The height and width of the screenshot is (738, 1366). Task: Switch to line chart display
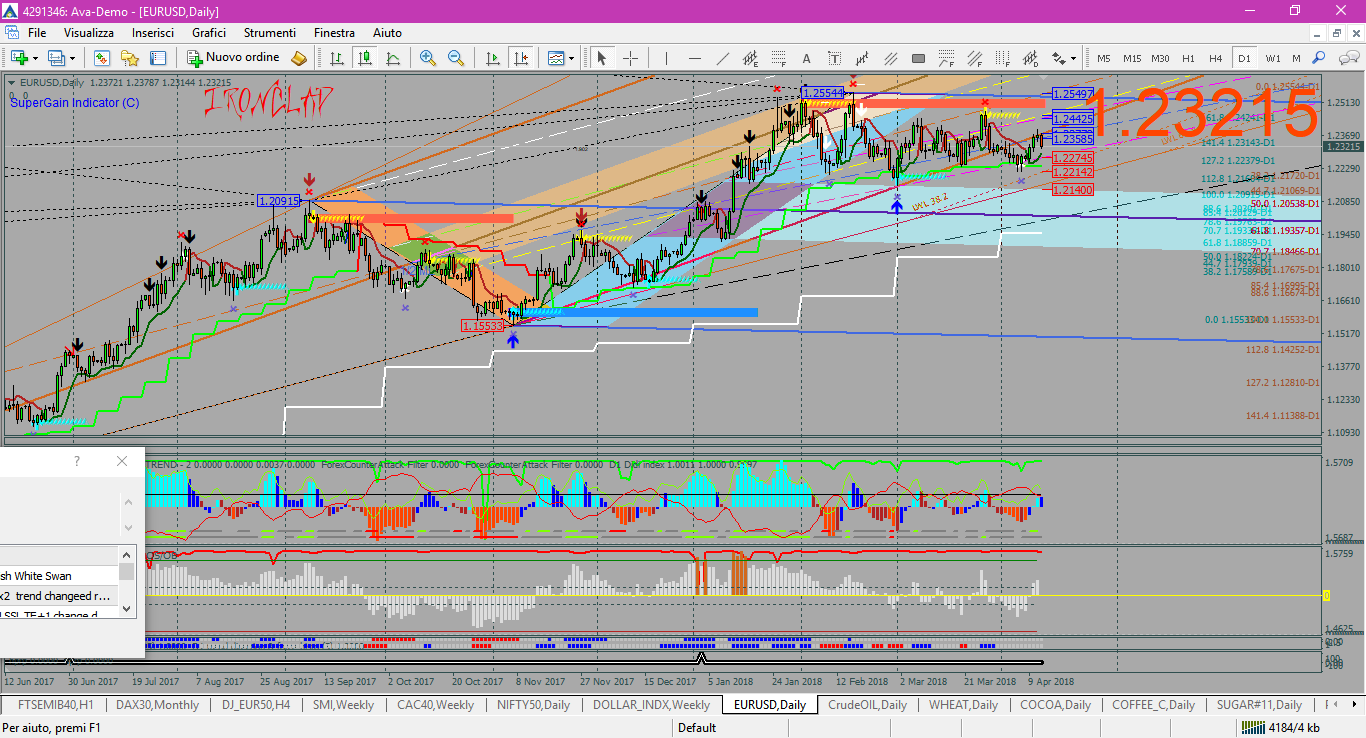pos(393,58)
